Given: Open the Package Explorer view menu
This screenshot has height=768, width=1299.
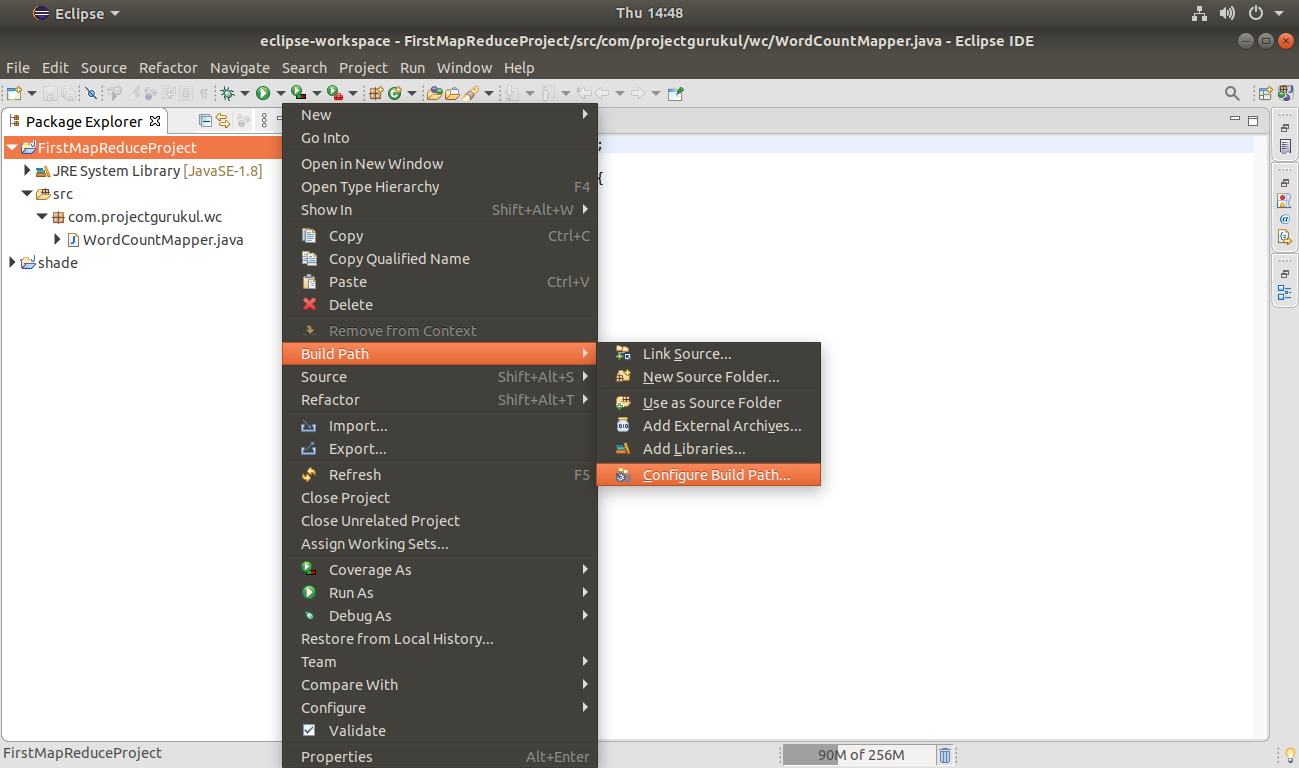Looking at the screenshot, I should [x=264, y=121].
